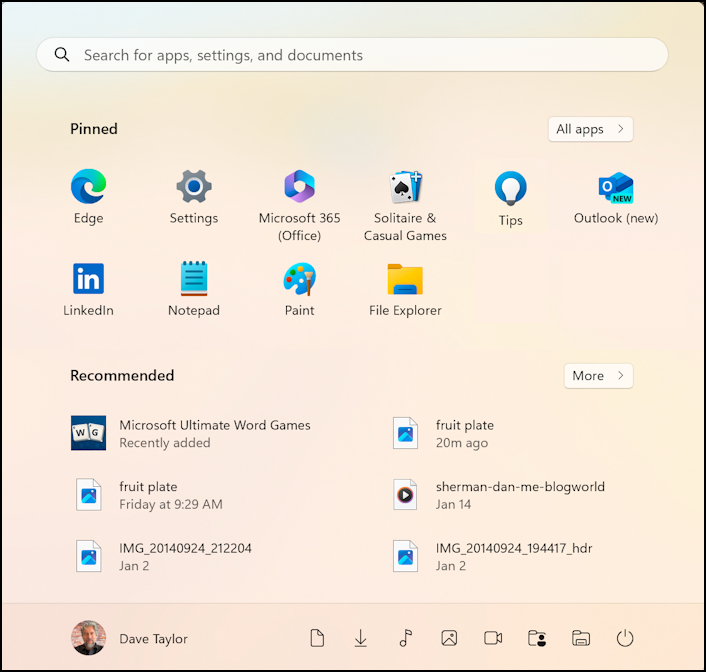Screen dimensions: 706x672
Task: Open the personal folder icon in the bottom bar
Action: [x=537, y=638]
